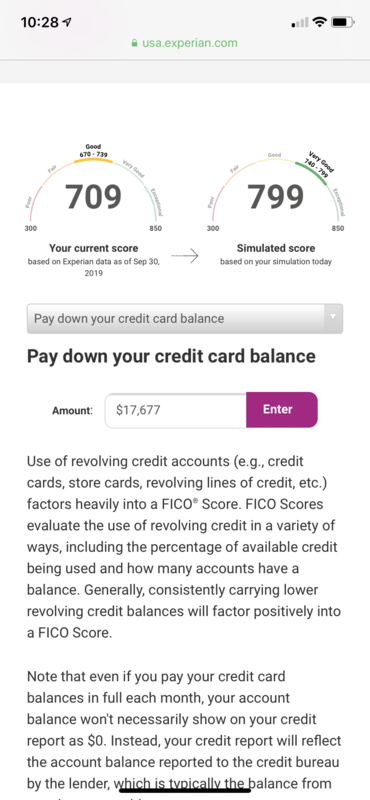Image resolution: width=370 pixels, height=800 pixels.
Task: Click the dropdown arrow on the simulation selector
Action: click(333, 317)
